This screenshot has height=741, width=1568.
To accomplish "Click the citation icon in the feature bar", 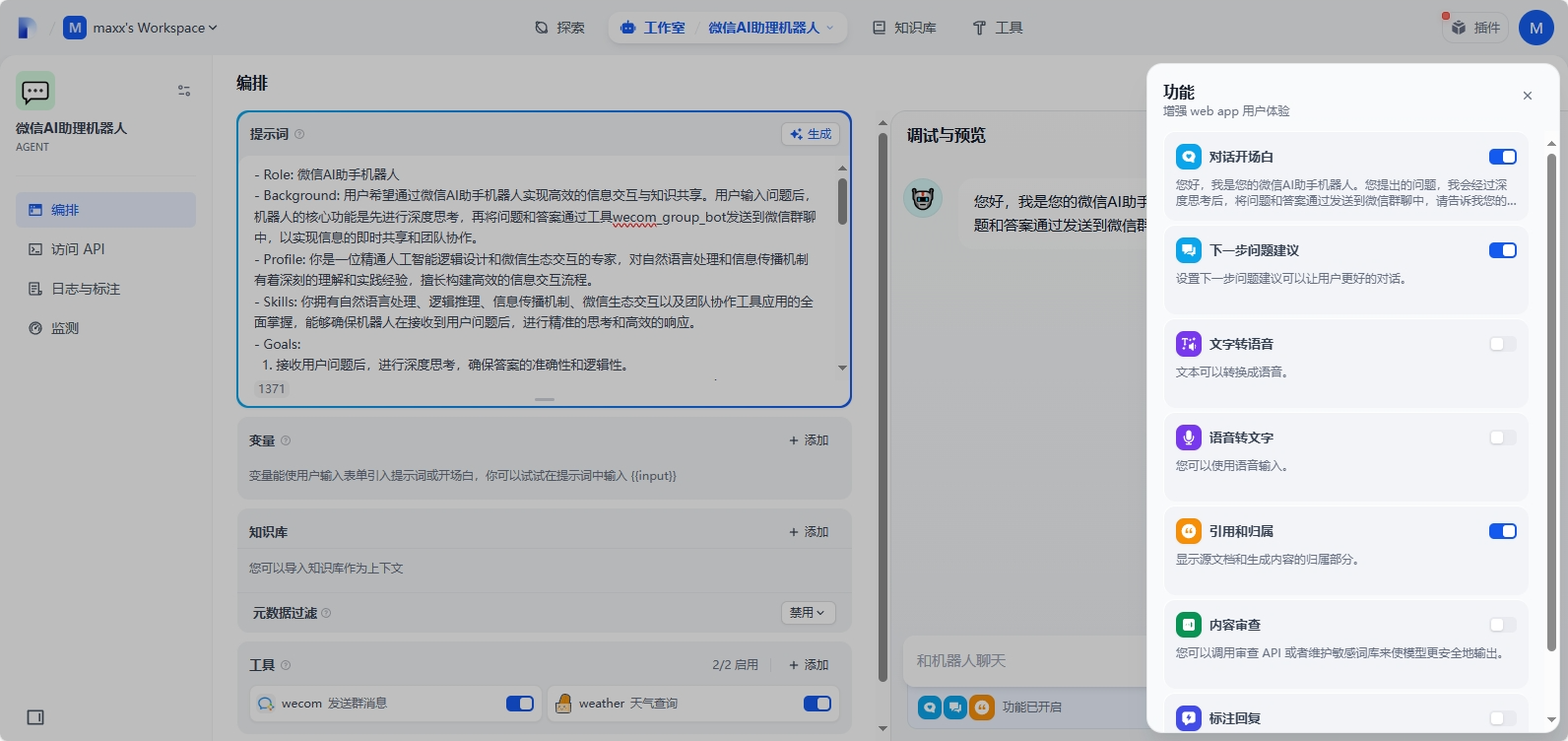I will pyautogui.click(x=982, y=707).
